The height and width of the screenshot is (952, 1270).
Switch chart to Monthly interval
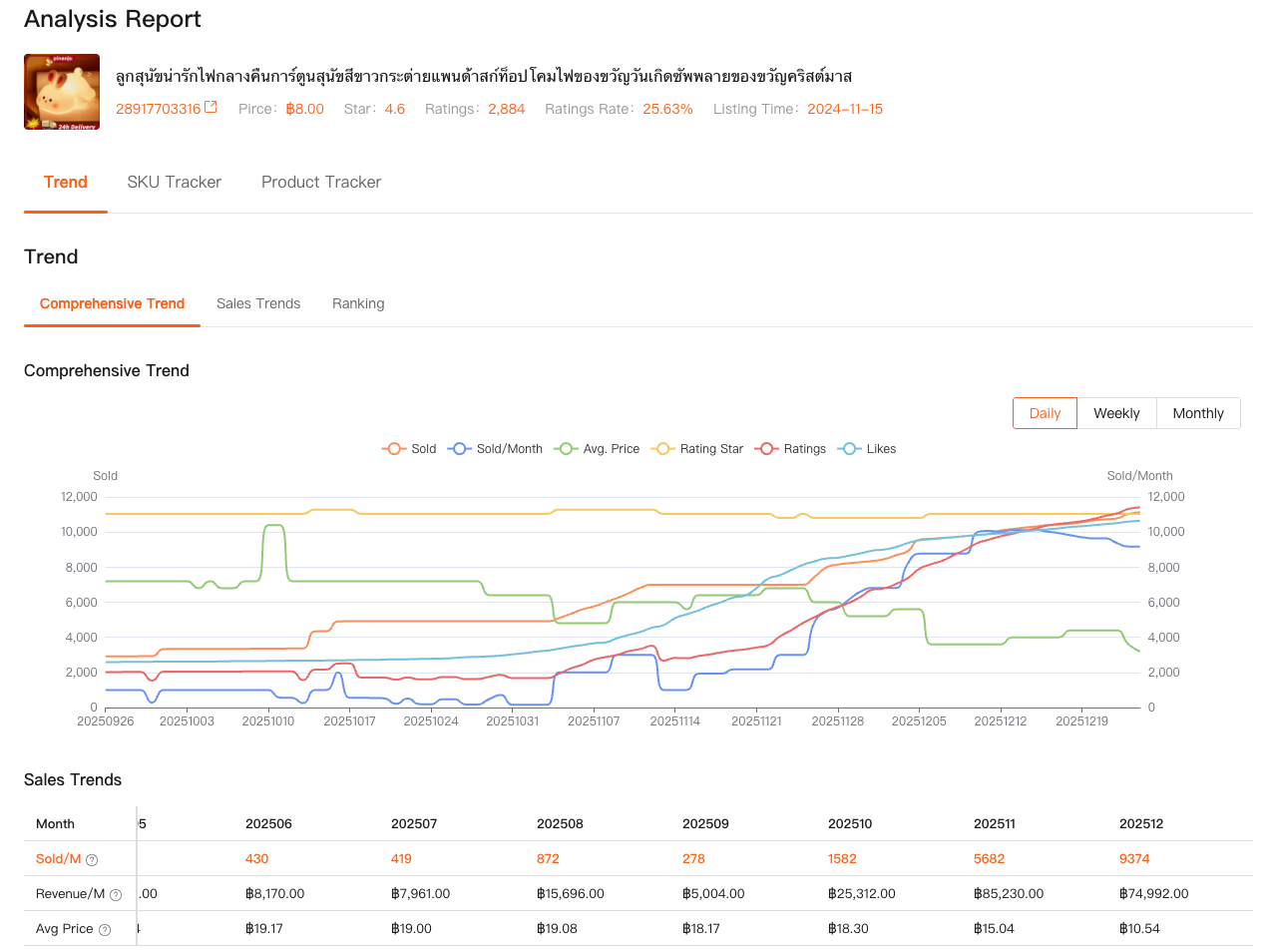coord(1198,413)
